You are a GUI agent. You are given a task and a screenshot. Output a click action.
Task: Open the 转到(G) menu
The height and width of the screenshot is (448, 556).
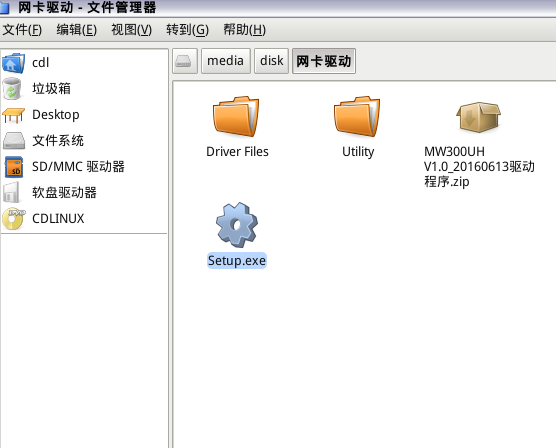[x=188, y=30]
